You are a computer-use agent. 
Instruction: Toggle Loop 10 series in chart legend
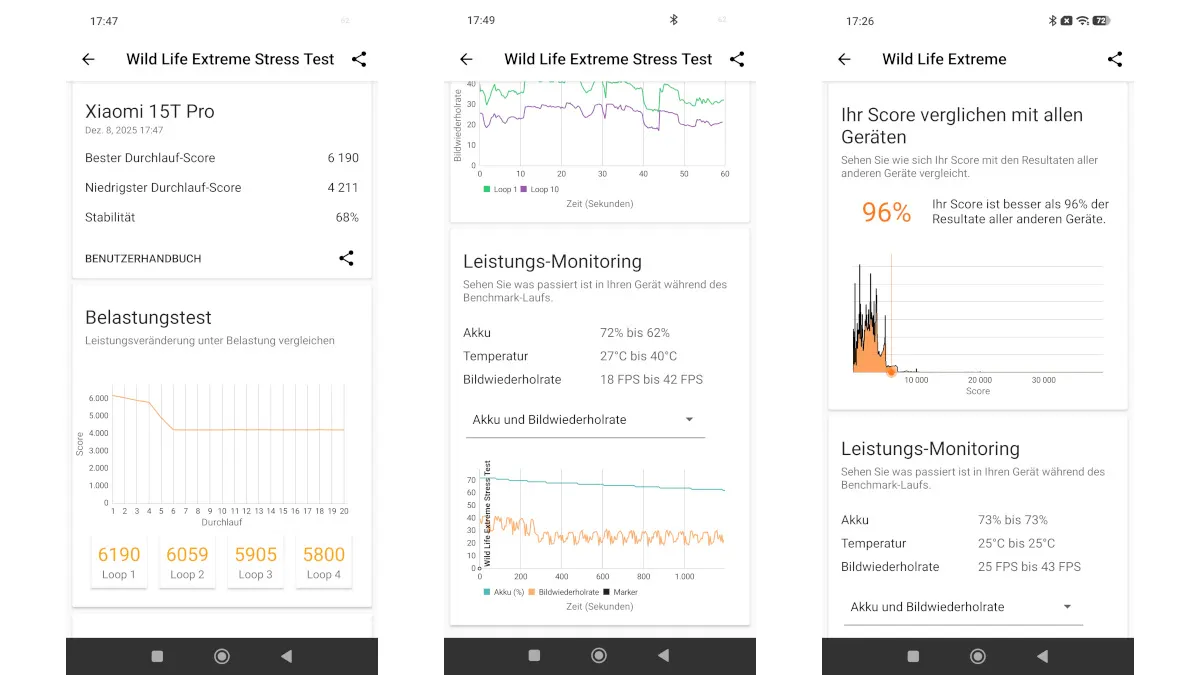[x=540, y=189]
